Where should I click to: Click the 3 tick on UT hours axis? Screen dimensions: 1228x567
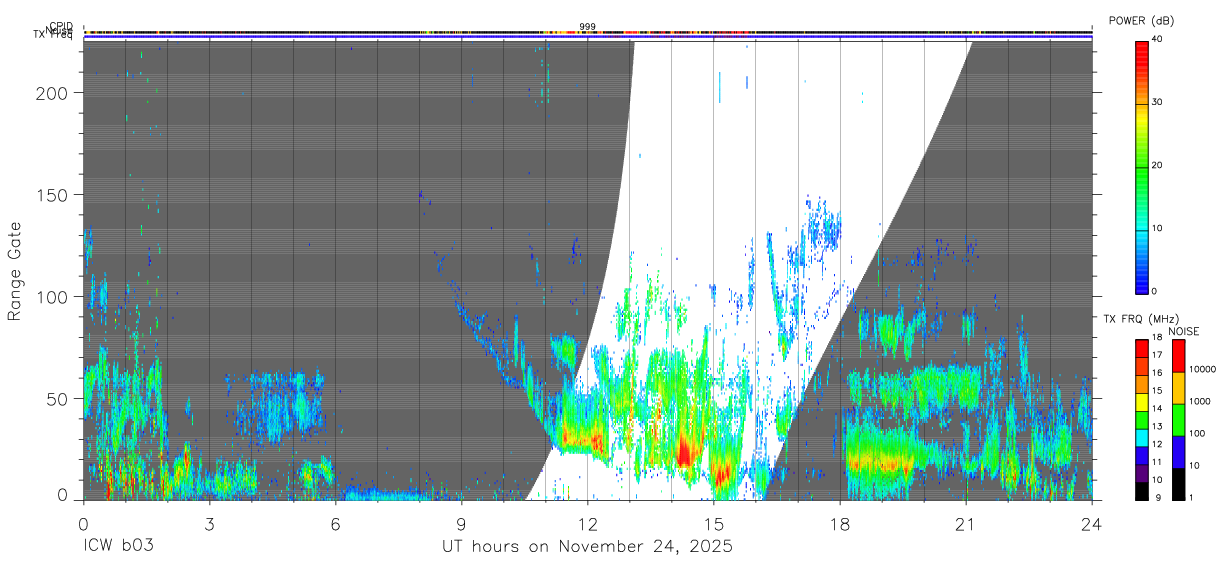pyautogui.click(x=209, y=523)
